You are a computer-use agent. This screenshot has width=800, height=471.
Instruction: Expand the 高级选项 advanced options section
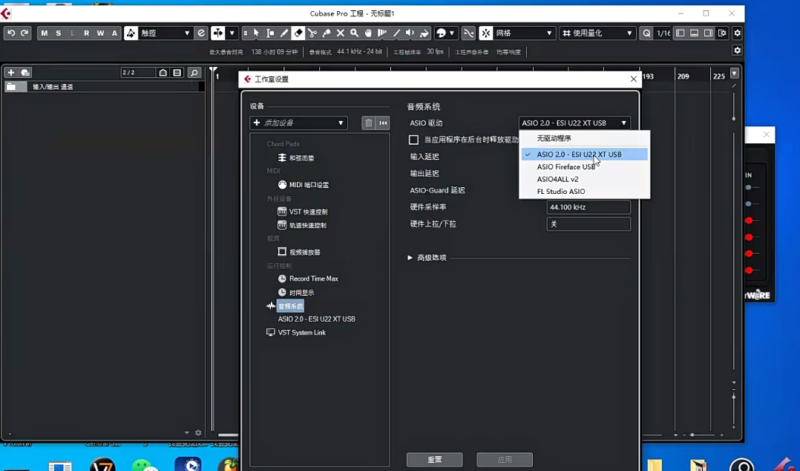coord(410,257)
